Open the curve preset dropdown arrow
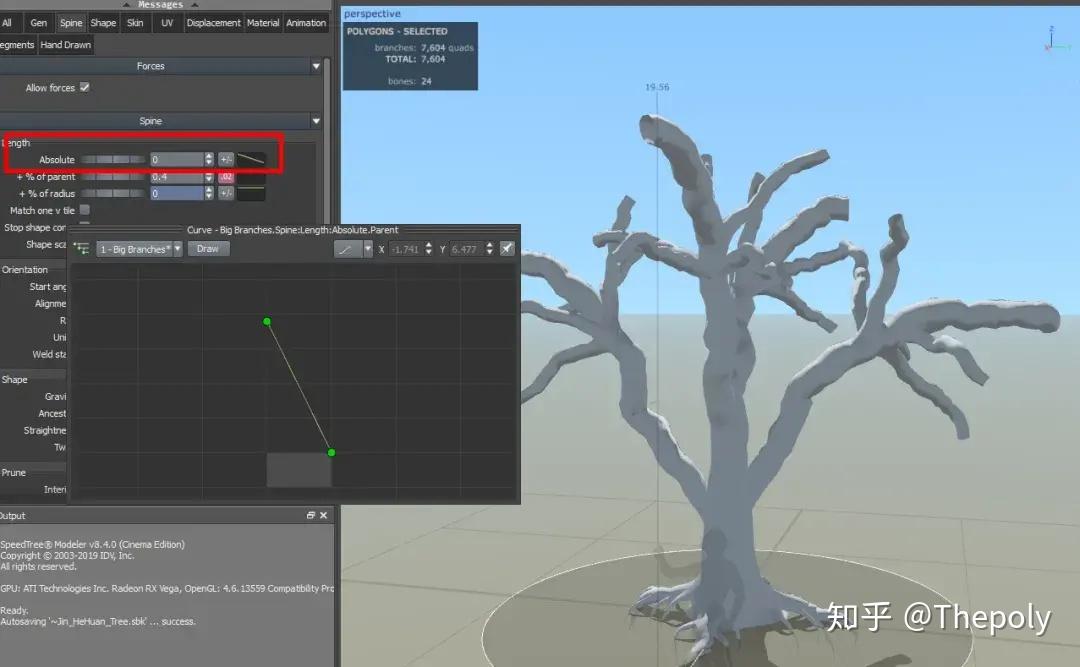This screenshot has height=667, width=1080. pos(368,249)
